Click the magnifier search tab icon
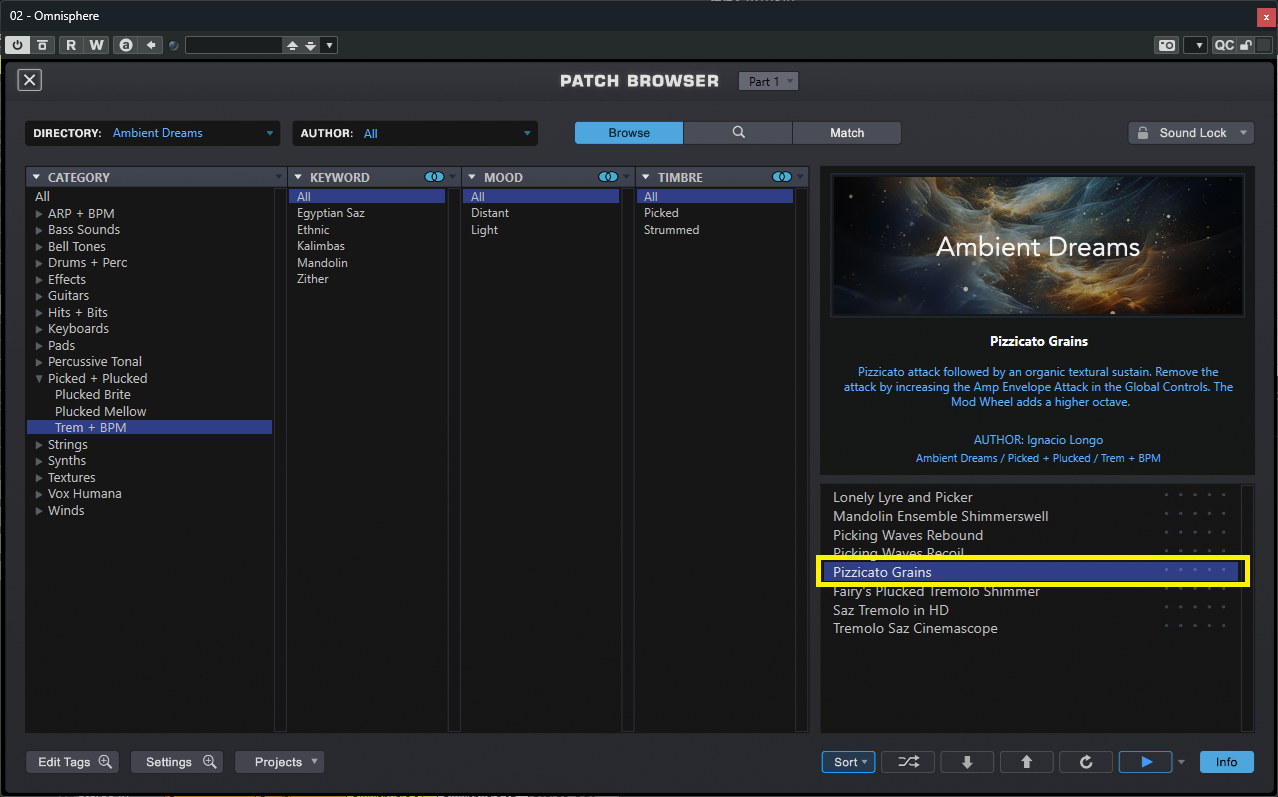 [x=738, y=133]
